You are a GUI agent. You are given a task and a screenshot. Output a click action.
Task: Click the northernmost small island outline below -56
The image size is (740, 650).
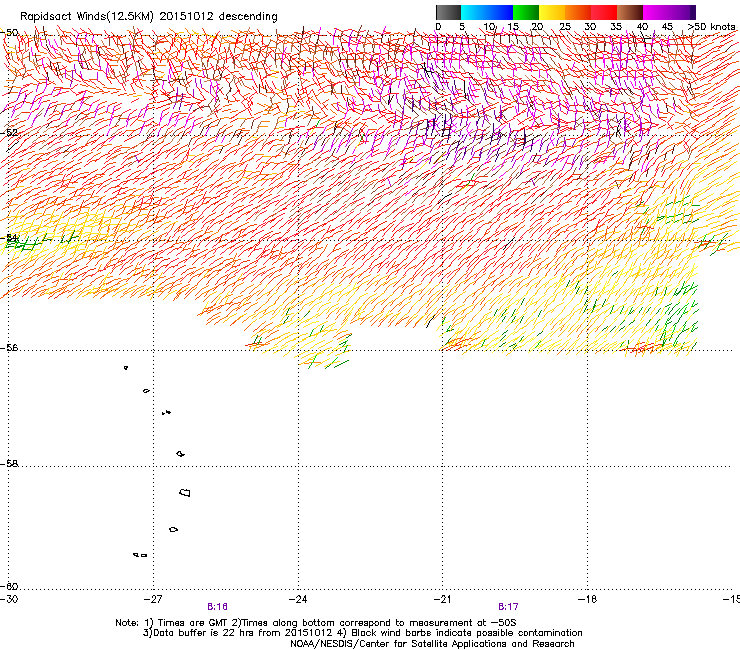coord(126,368)
